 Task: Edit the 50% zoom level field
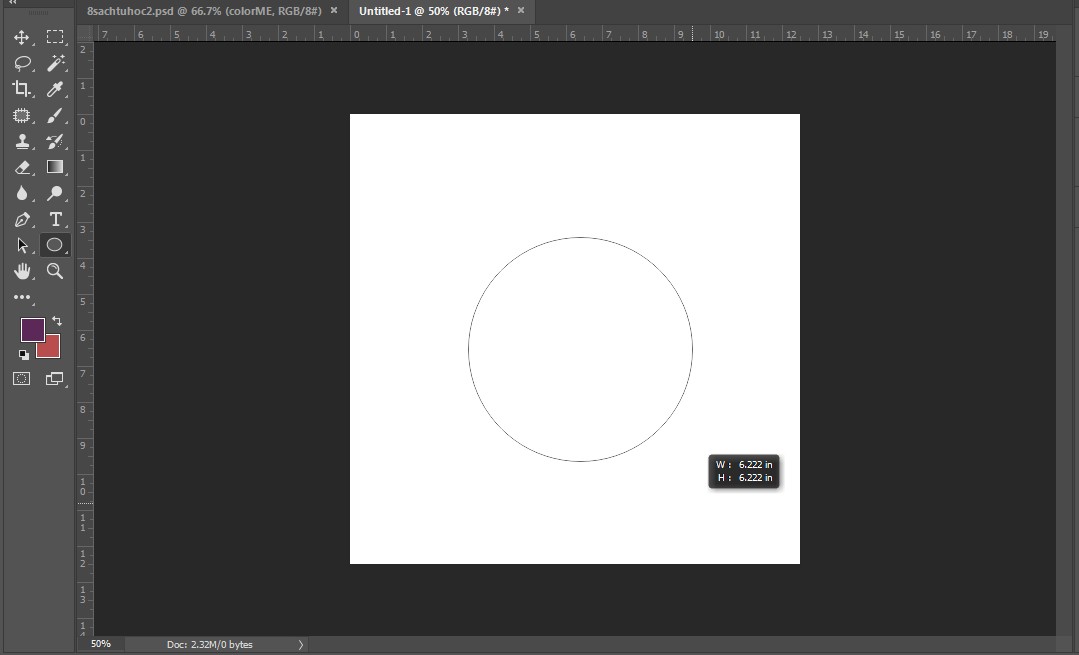click(x=100, y=644)
